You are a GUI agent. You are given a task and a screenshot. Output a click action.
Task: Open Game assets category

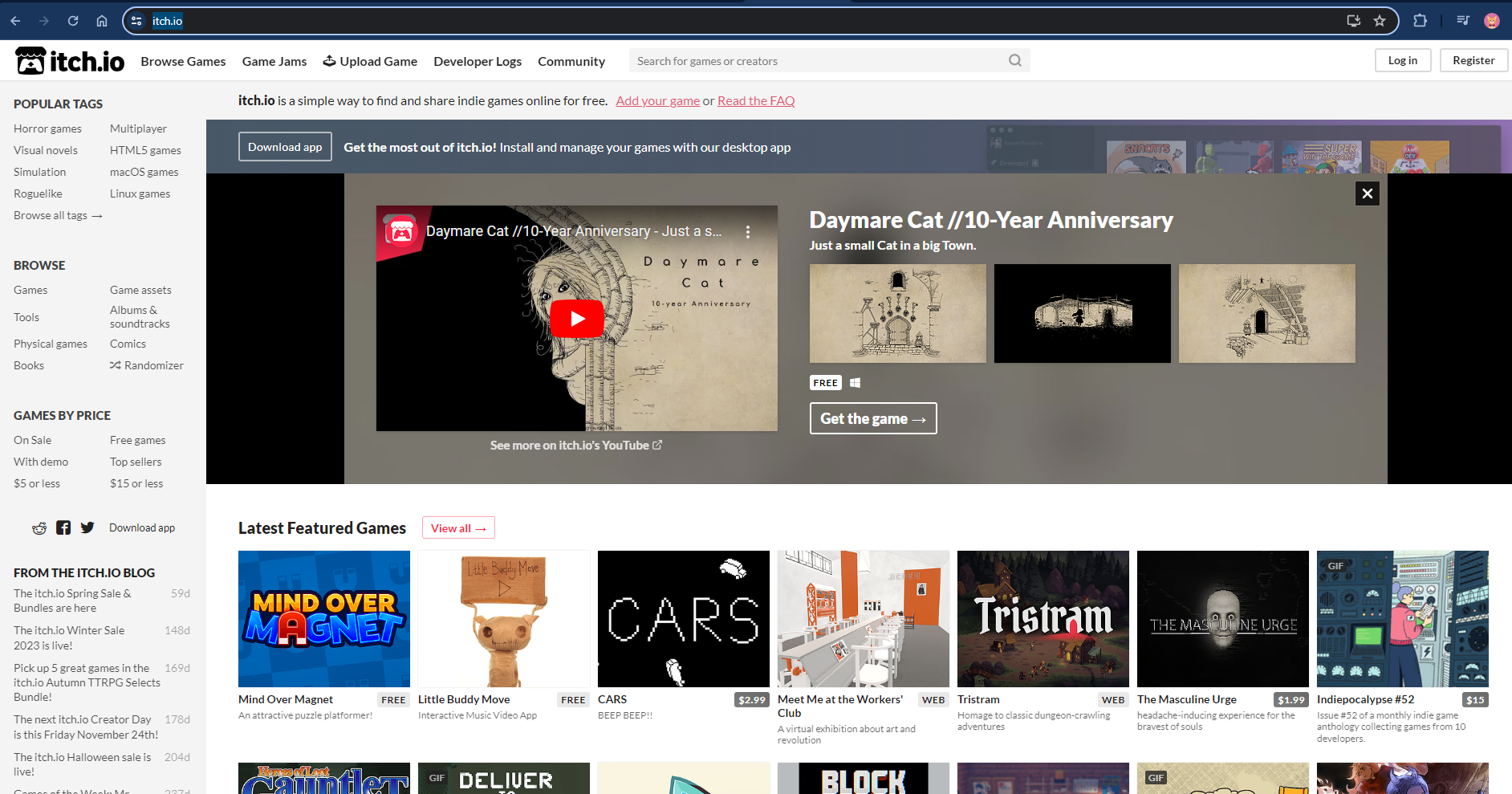[140, 290]
